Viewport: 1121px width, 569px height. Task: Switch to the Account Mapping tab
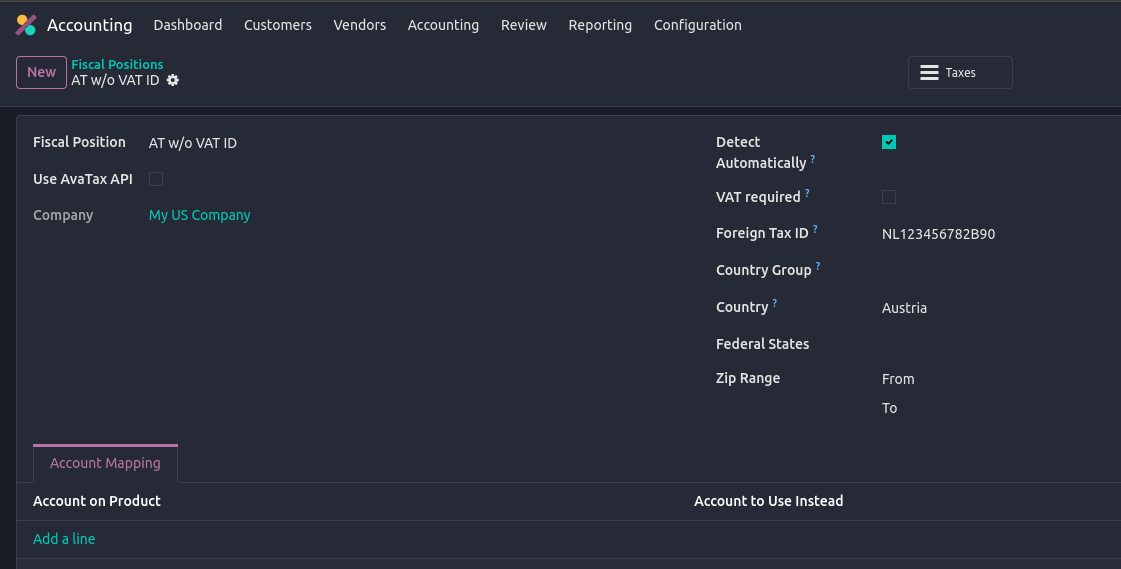click(105, 463)
